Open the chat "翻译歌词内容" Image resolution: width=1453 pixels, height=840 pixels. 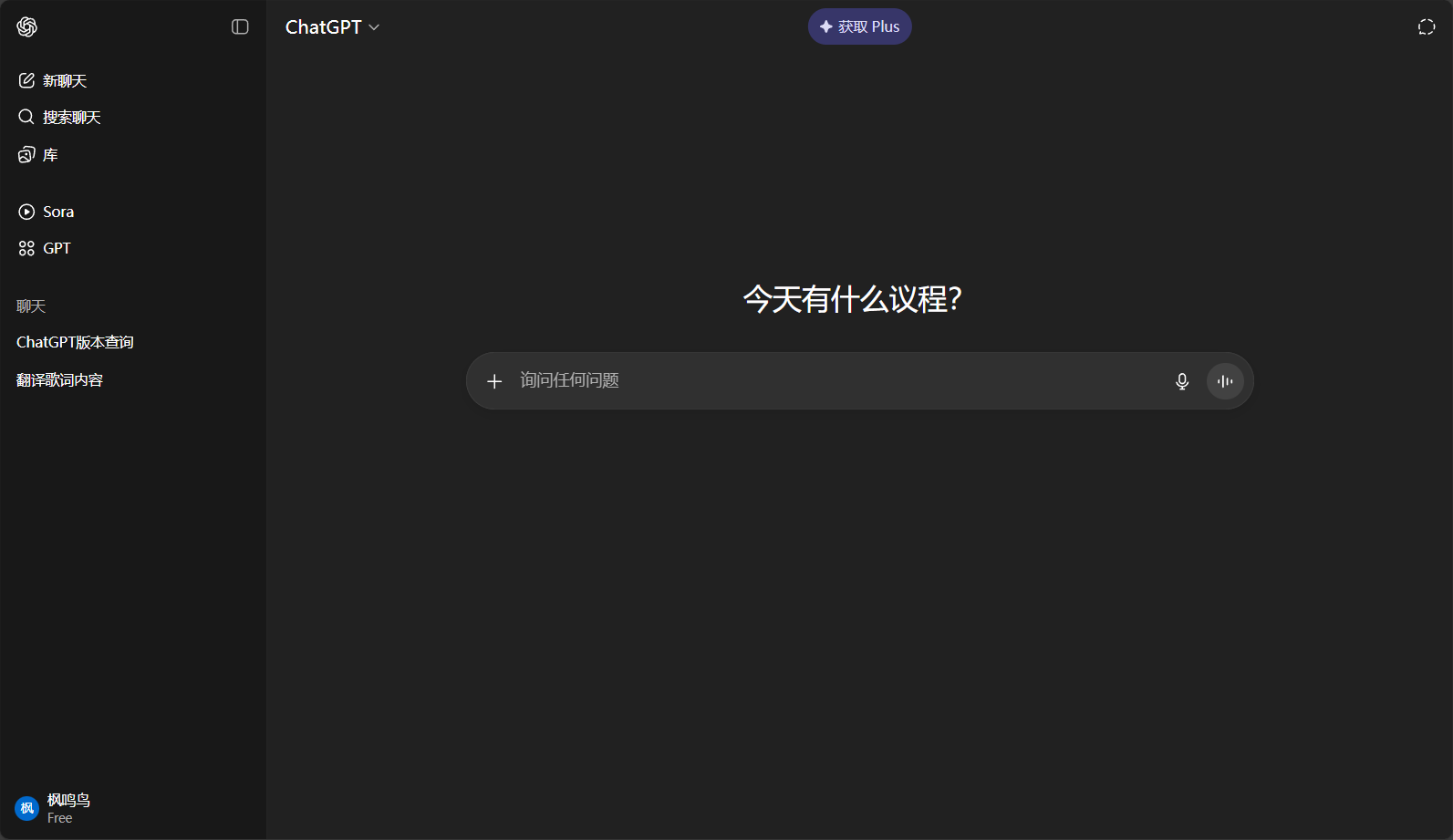point(133,380)
